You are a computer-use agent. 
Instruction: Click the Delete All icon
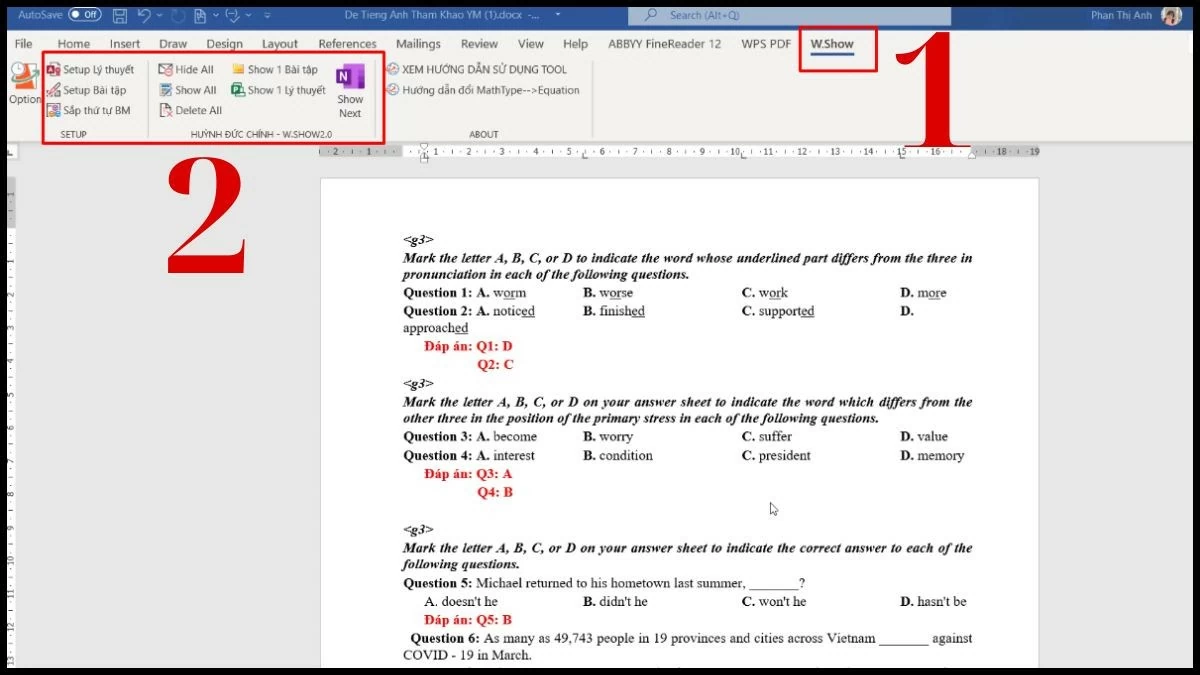(x=166, y=110)
